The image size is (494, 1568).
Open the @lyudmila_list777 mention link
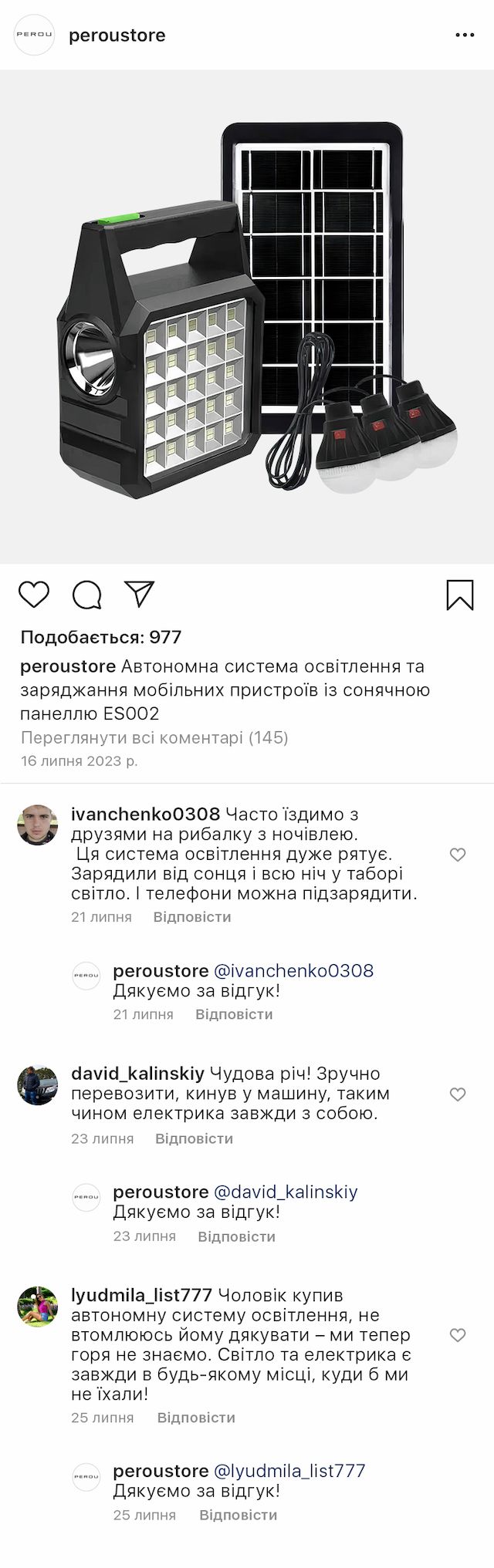pyautogui.click(x=289, y=1471)
